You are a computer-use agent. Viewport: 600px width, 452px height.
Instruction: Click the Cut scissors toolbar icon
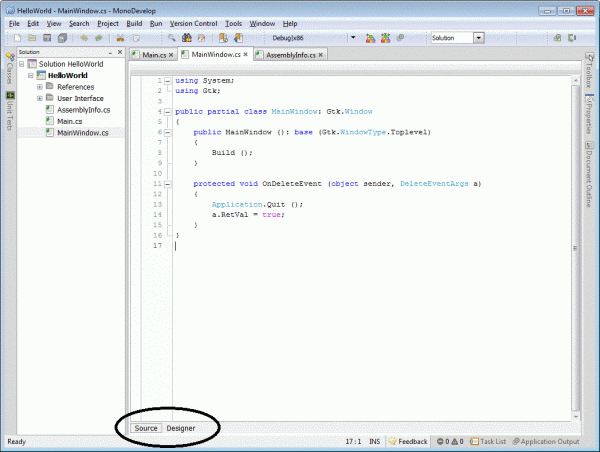pyautogui.click(x=120, y=38)
